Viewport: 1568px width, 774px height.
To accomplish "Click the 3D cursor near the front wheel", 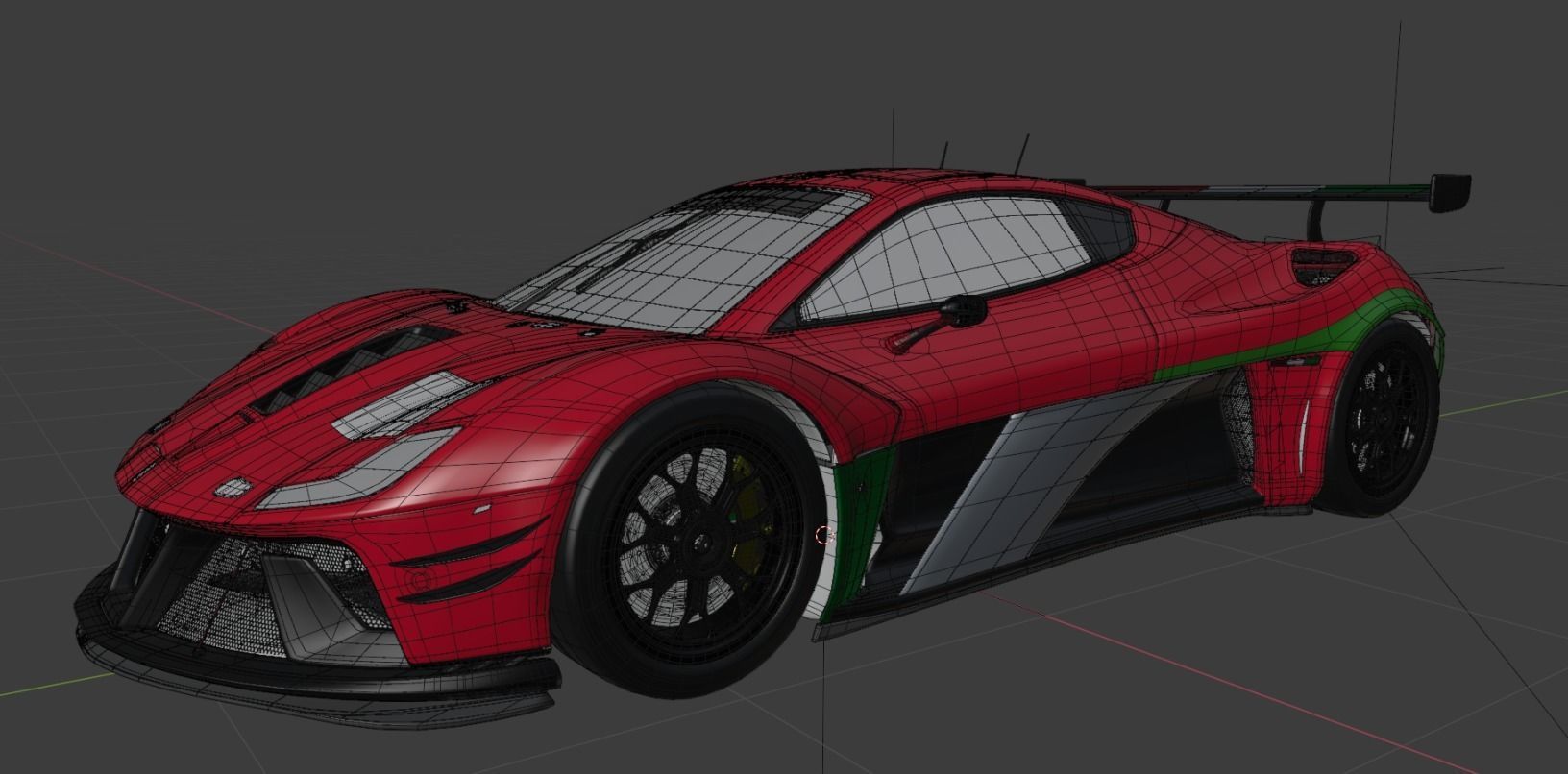I will pyautogui.click(x=822, y=536).
